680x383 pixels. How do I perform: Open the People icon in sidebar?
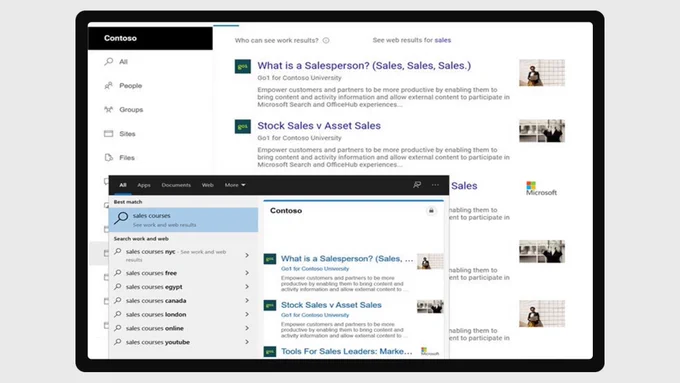pos(108,85)
